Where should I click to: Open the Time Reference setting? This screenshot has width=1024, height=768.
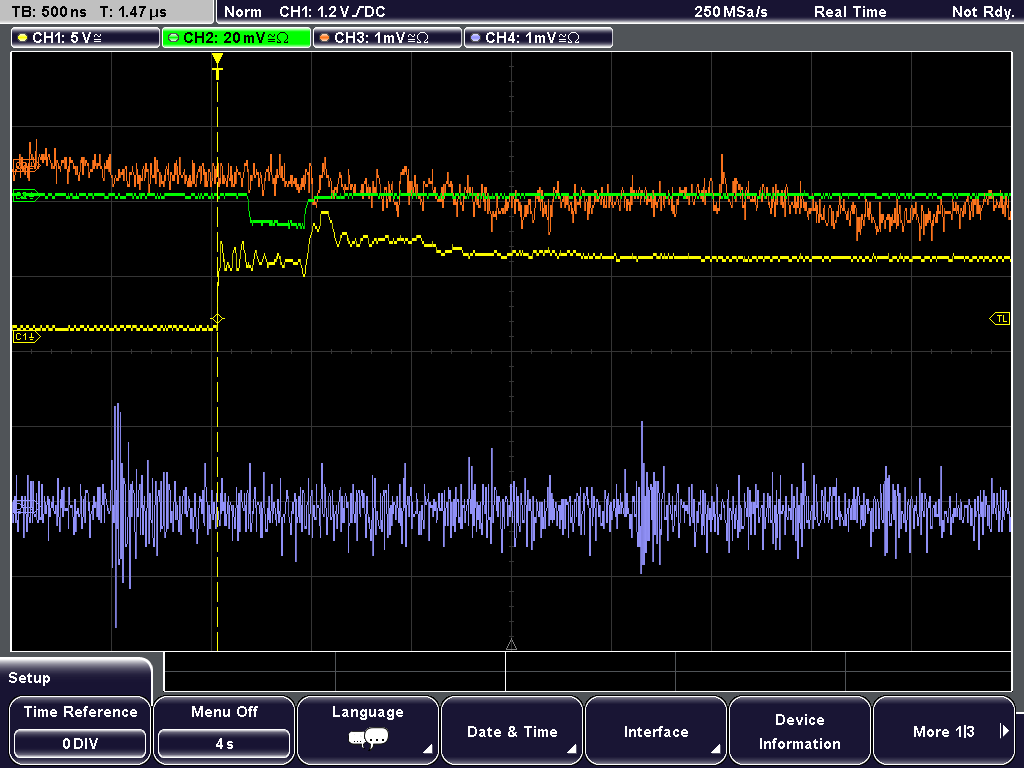coord(80,730)
